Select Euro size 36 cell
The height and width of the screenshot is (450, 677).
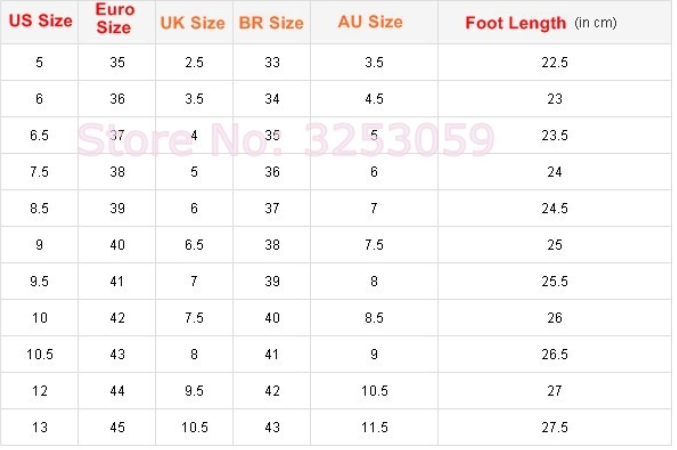[116, 99]
